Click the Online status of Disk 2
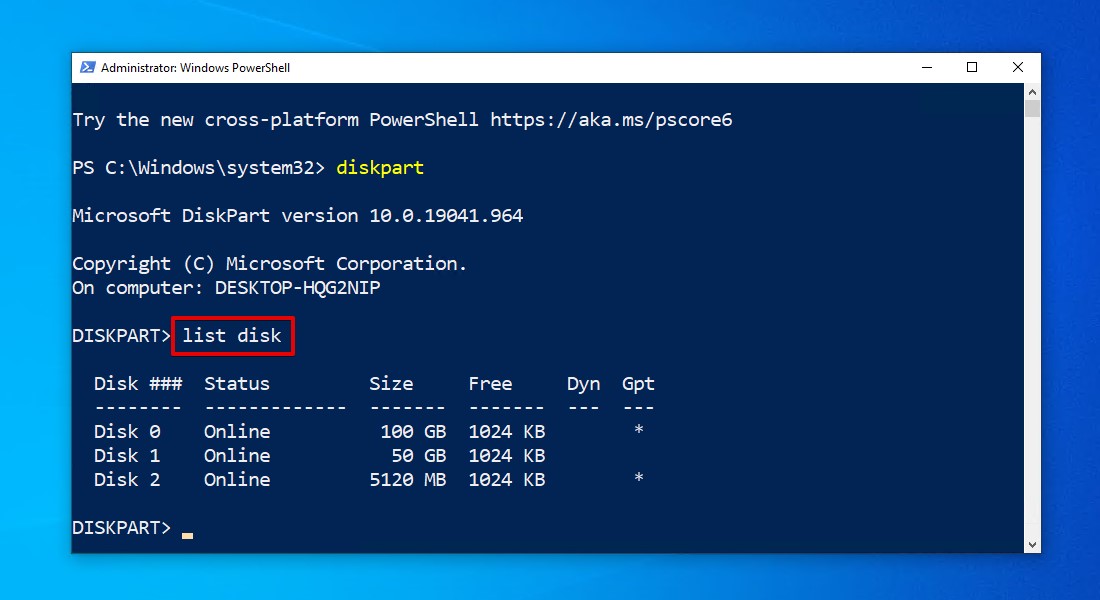 [x=237, y=479]
